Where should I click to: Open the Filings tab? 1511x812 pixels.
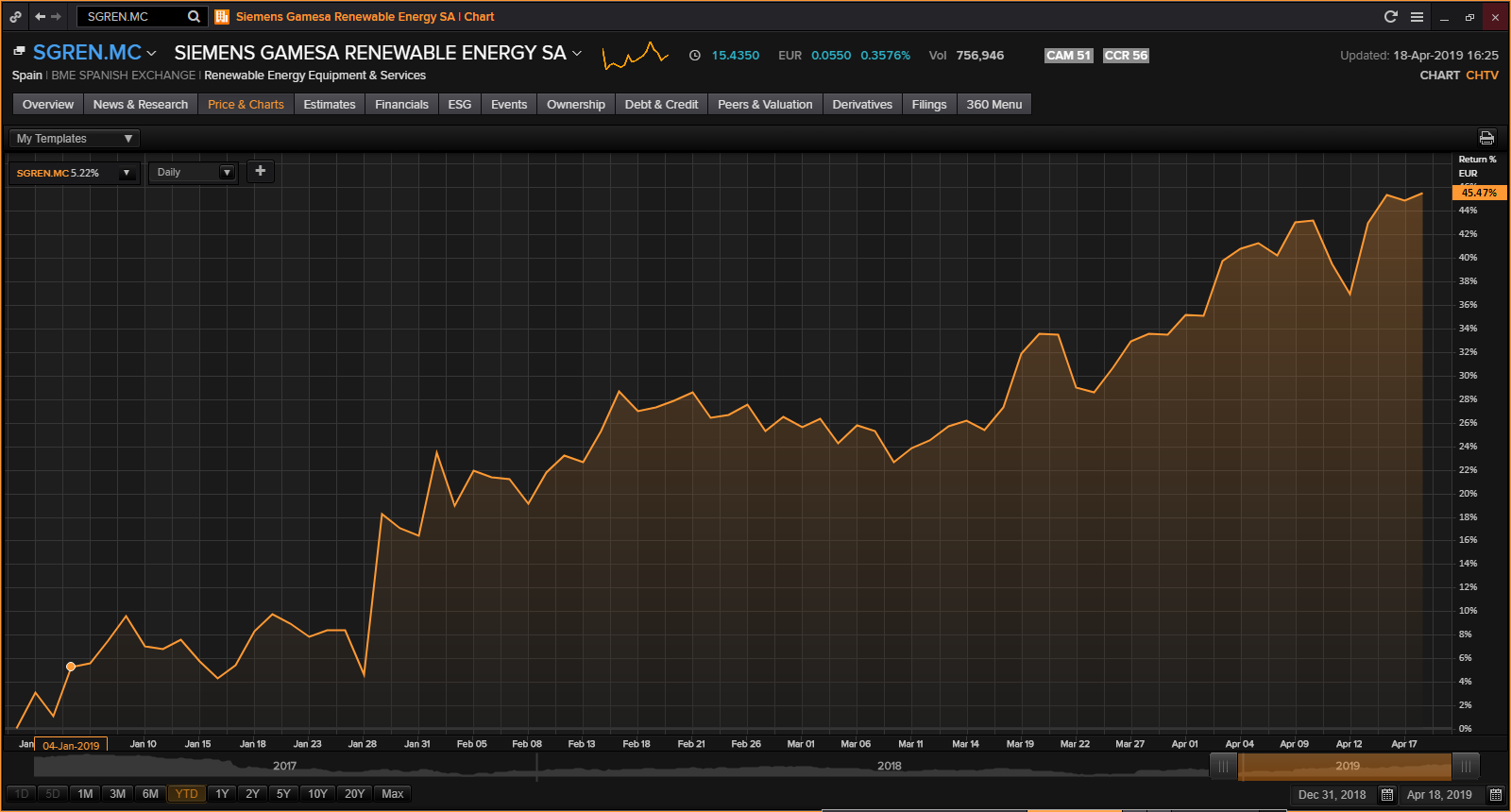(929, 105)
